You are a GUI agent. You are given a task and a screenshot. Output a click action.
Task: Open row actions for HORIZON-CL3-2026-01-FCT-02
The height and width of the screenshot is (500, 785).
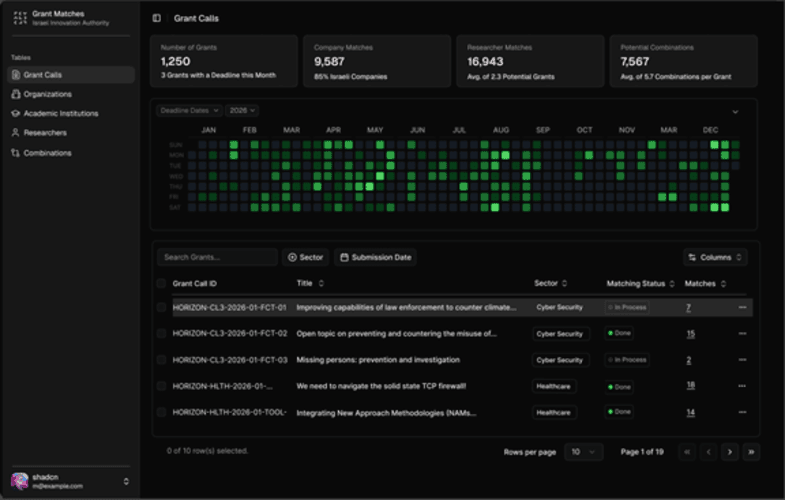tap(742, 333)
